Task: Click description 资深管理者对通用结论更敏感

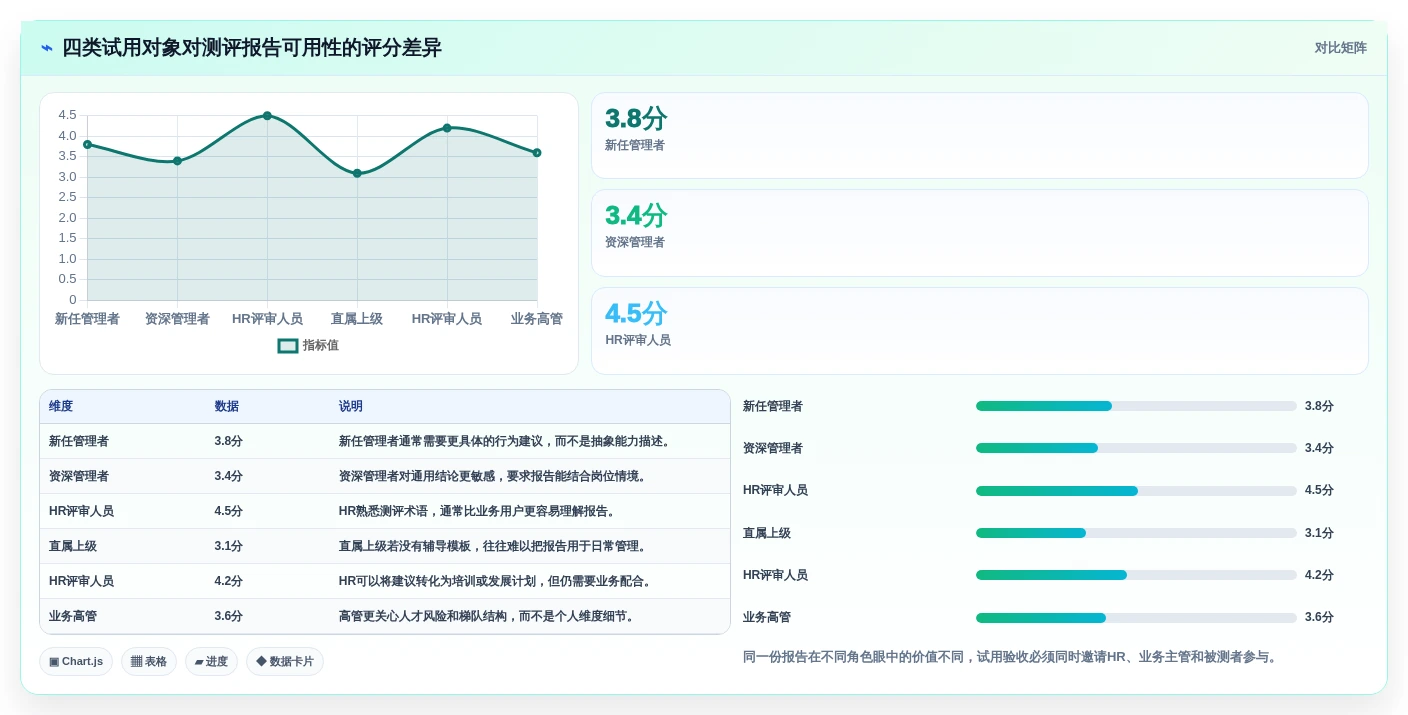Action: pyautogui.click(x=492, y=476)
